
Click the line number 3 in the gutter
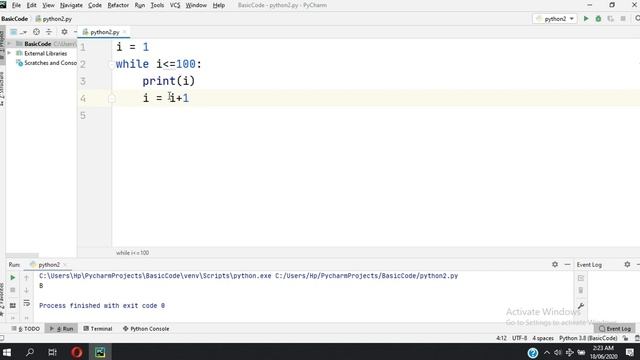[x=83, y=81]
